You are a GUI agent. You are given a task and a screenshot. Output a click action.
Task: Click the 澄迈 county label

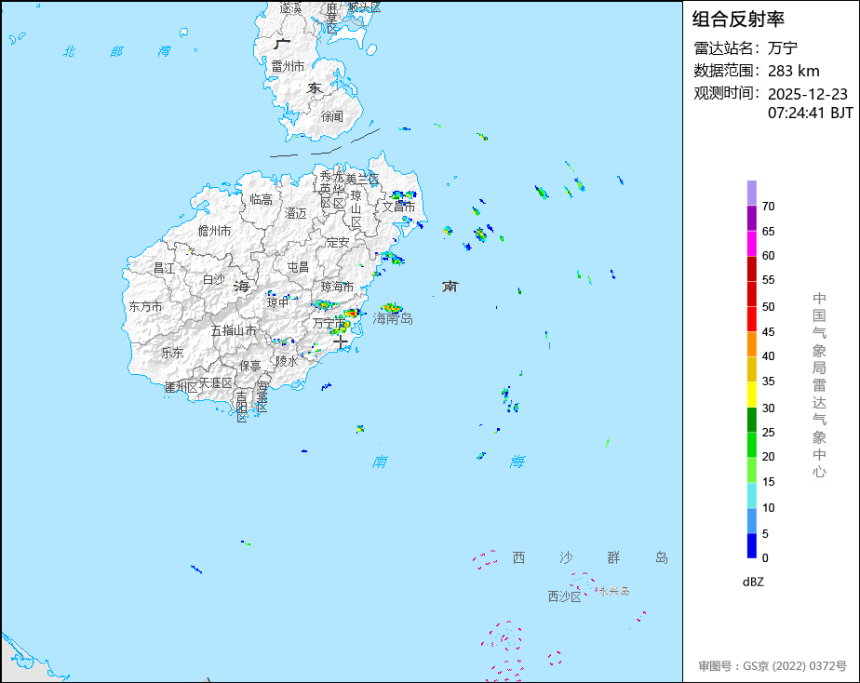click(295, 213)
